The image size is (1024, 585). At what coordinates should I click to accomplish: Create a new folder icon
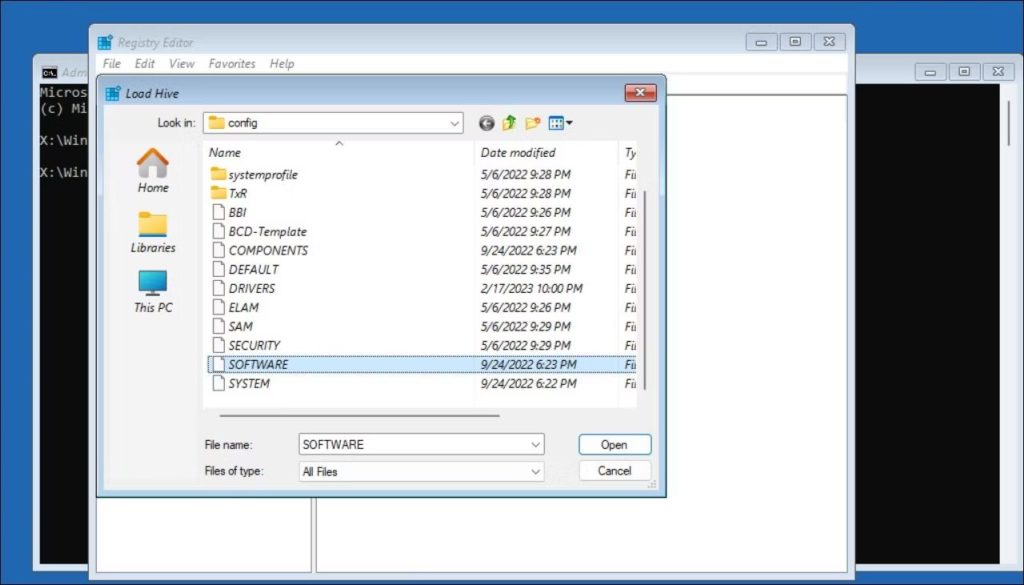click(x=532, y=123)
